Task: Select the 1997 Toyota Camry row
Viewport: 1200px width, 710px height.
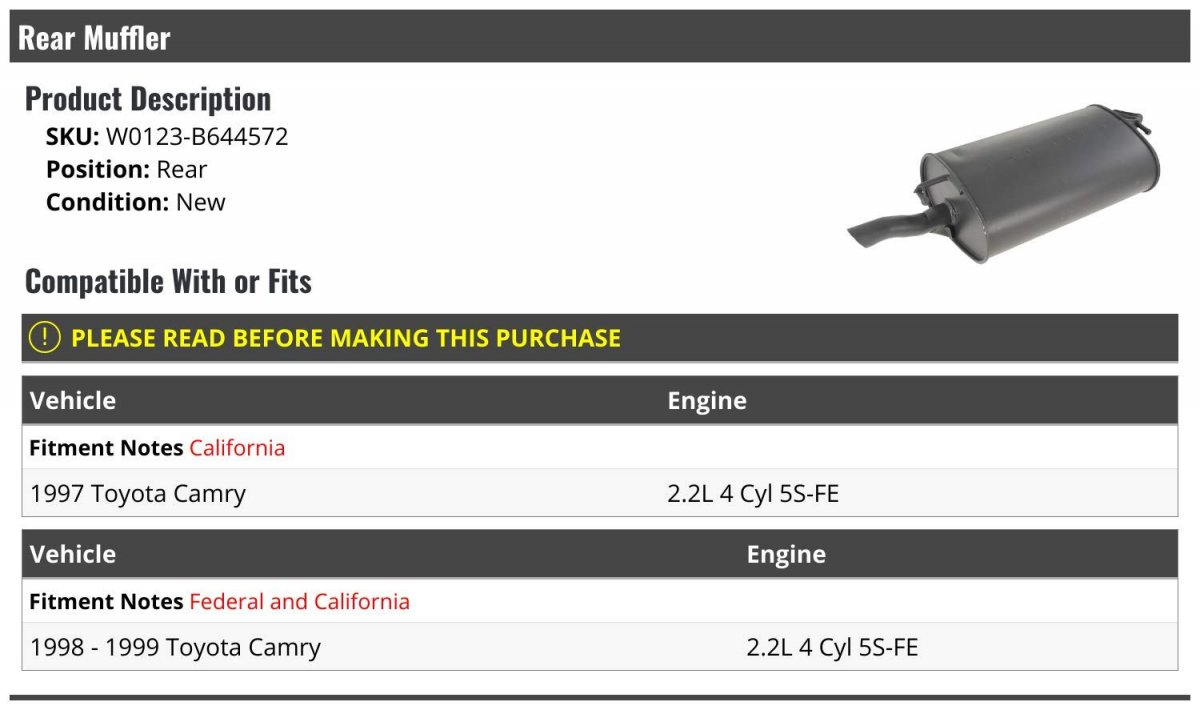Action: [600, 493]
